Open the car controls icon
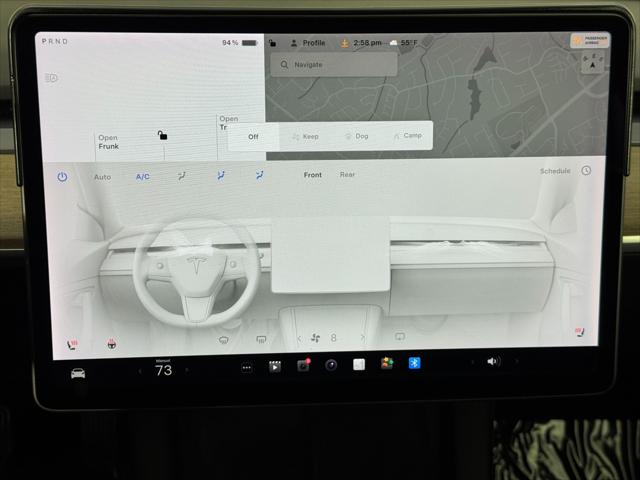Viewport: 640px width, 480px height. (78, 373)
